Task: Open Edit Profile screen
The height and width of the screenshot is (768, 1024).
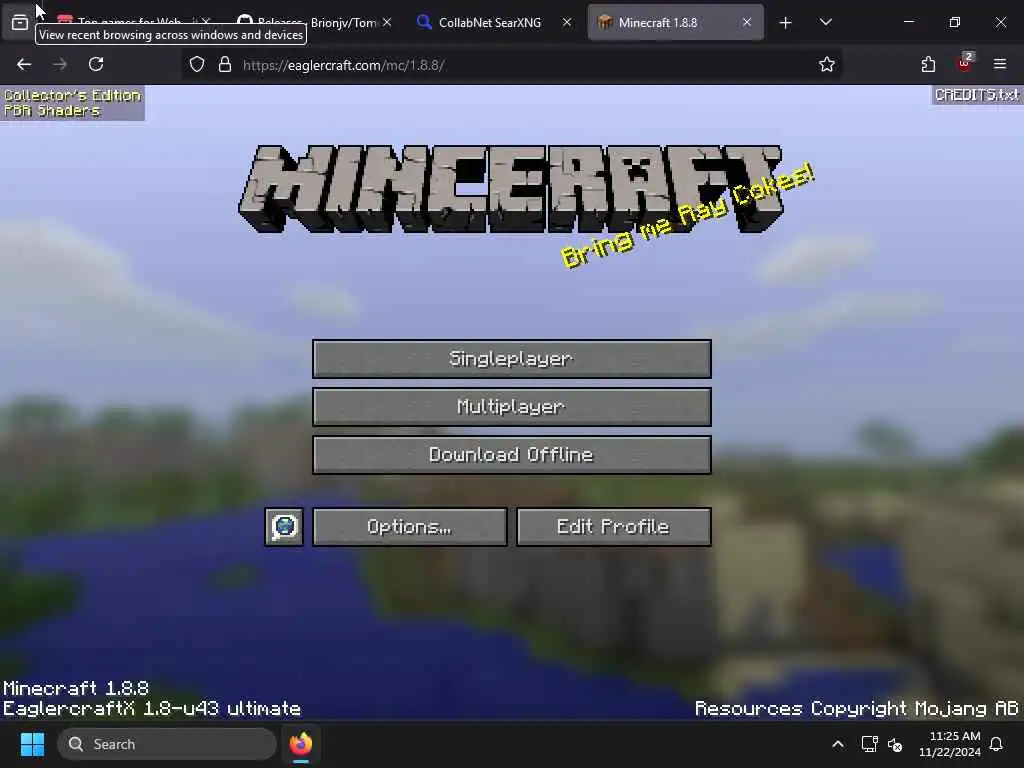Action: pos(613,526)
